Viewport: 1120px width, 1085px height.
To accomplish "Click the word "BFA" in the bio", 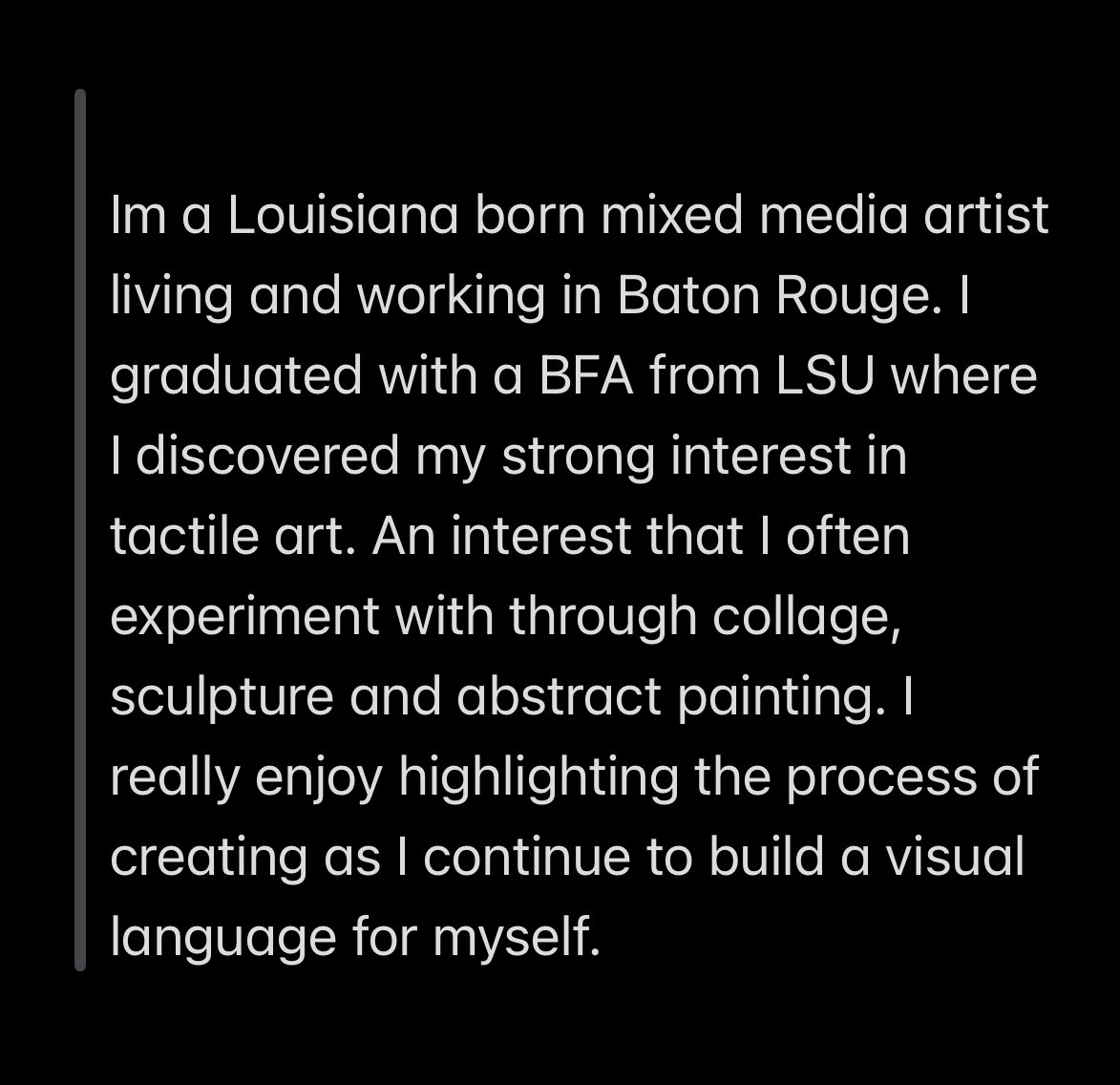I will click(585, 375).
